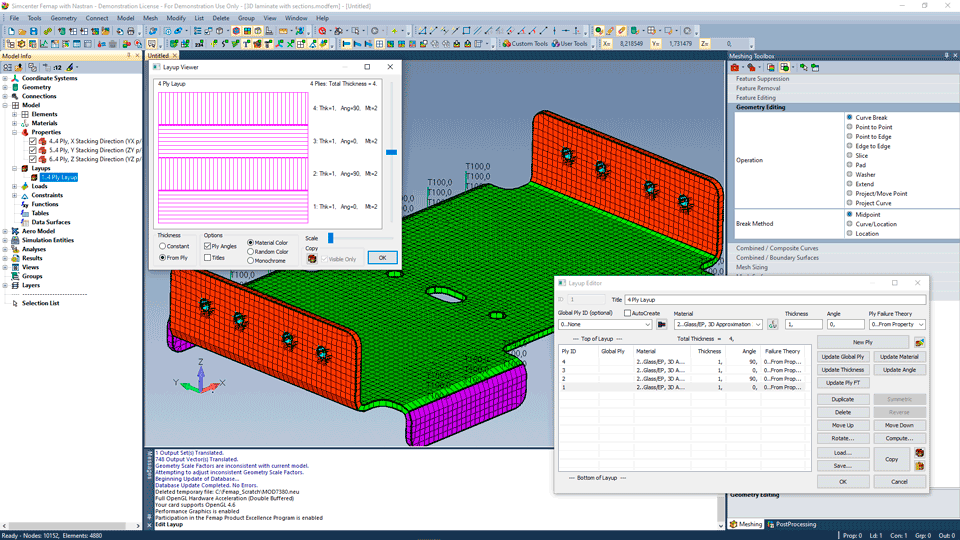
Task: Expand the Loads tree node
Action: click(15, 186)
